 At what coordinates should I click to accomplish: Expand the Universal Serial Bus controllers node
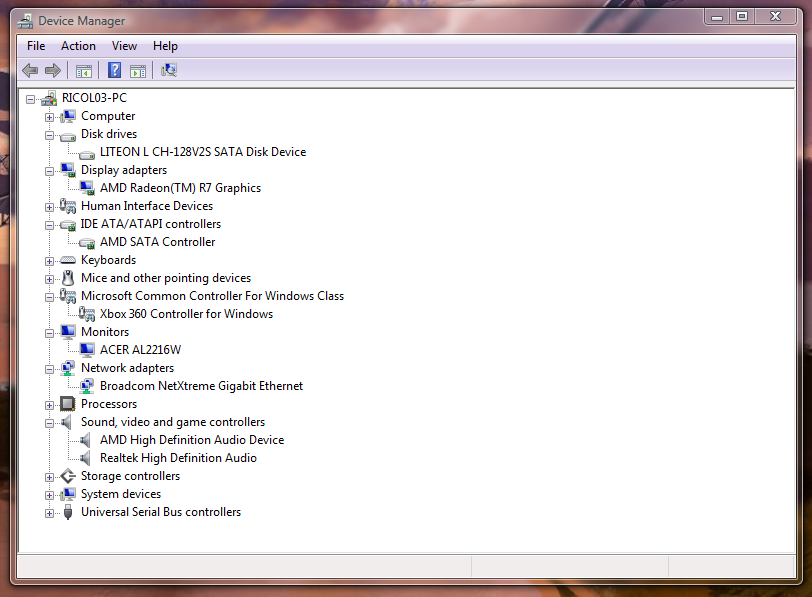(x=50, y=513)
